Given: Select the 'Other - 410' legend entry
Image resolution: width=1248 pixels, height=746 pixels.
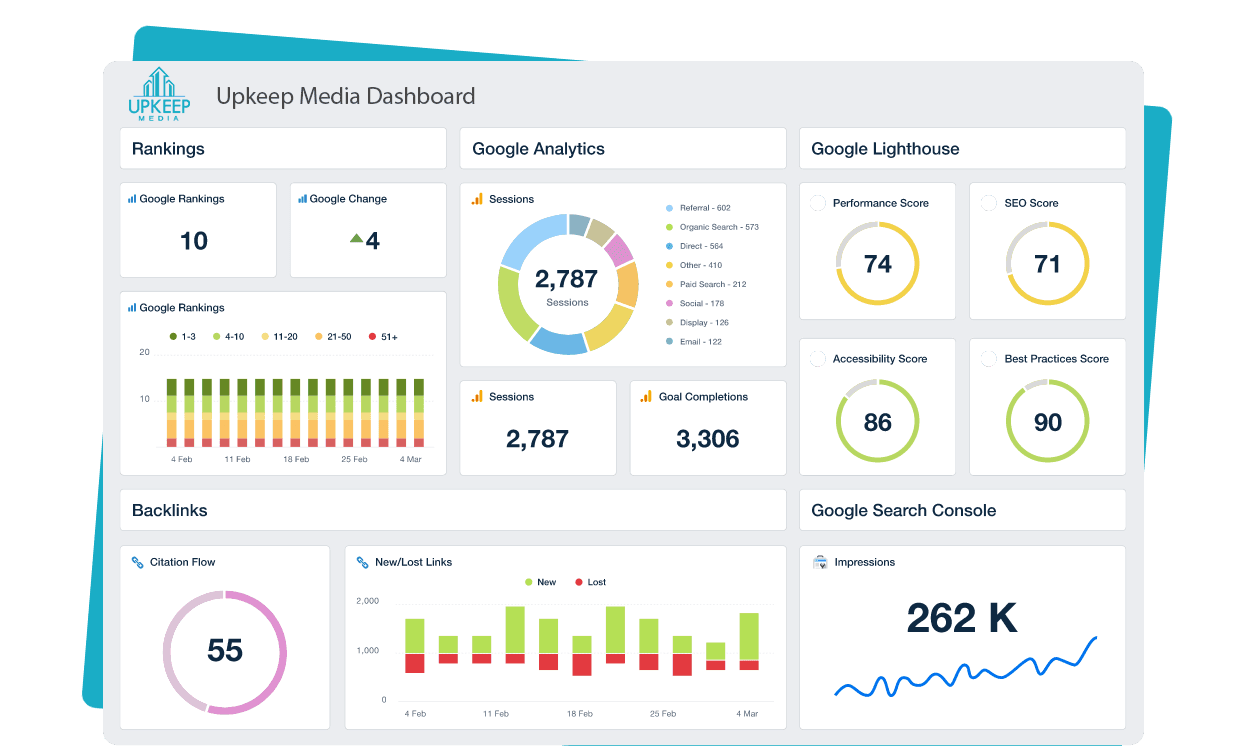Looking at the screenshot, I should [x=693, y=265].
